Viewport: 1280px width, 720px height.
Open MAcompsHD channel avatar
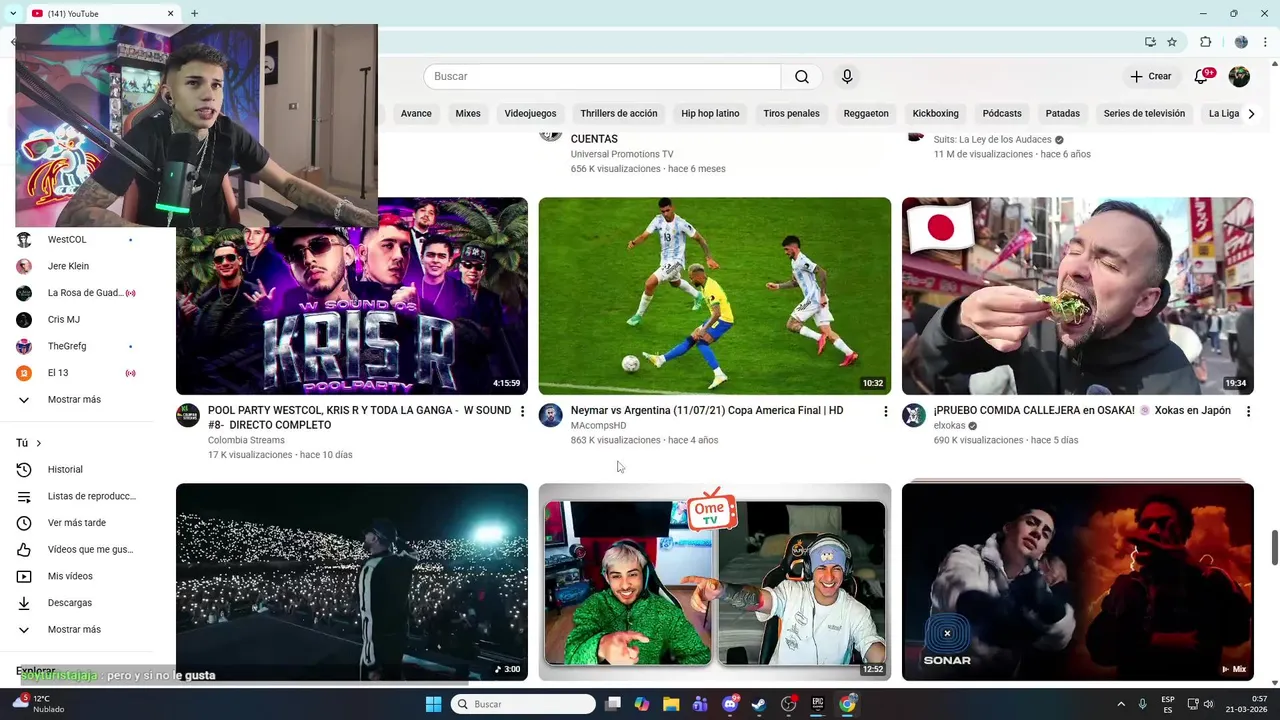(551, 416)
